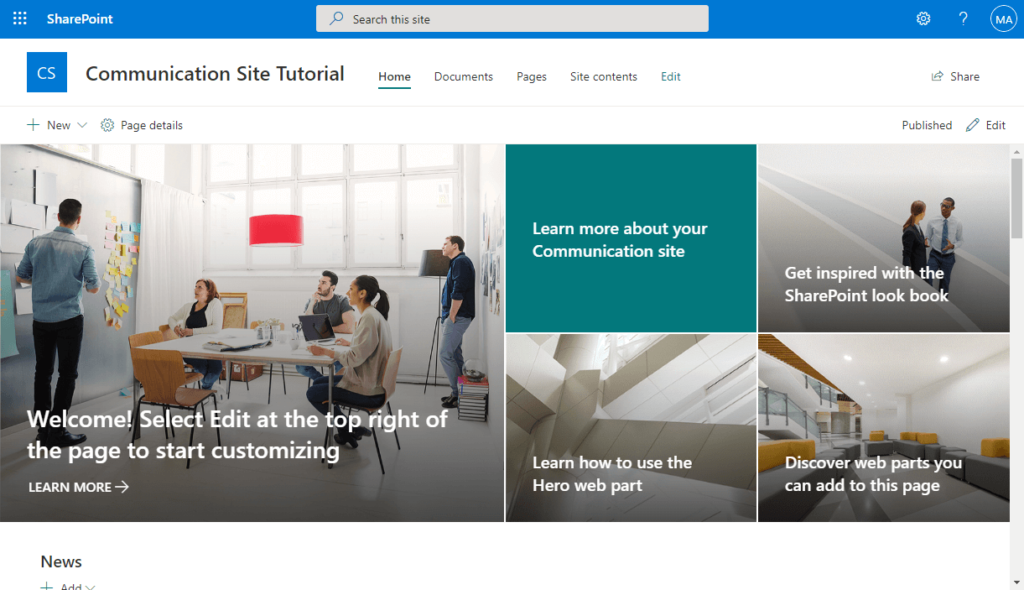Open the settings gear in header
The height and width of the screenshot is (590, 1024).
click(923, 19)
